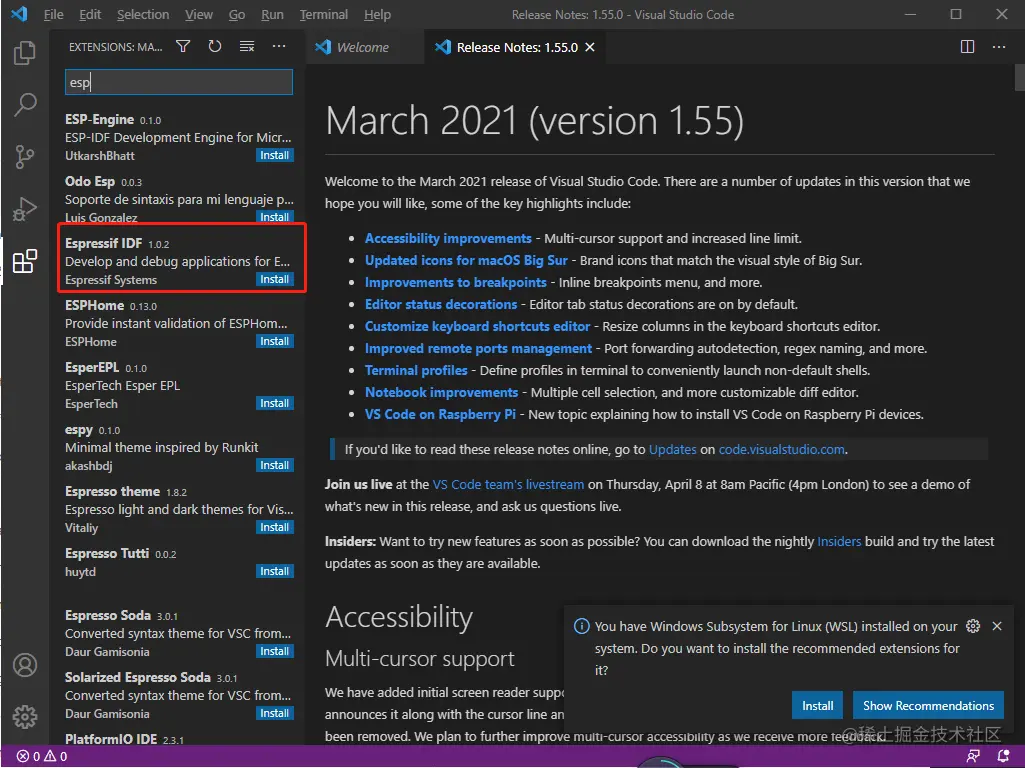Screen dimensions: 1025x768
Task: Open the Insiders download link
Action: pyautogui.click(x=839, y=541)
